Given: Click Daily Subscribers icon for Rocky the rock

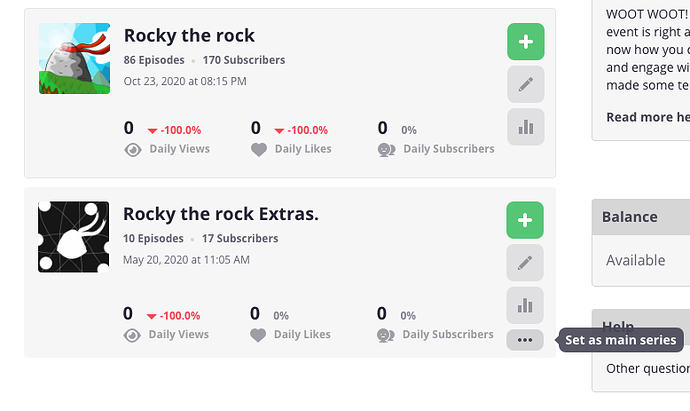Looking at the screenshot, I should 386,150.
